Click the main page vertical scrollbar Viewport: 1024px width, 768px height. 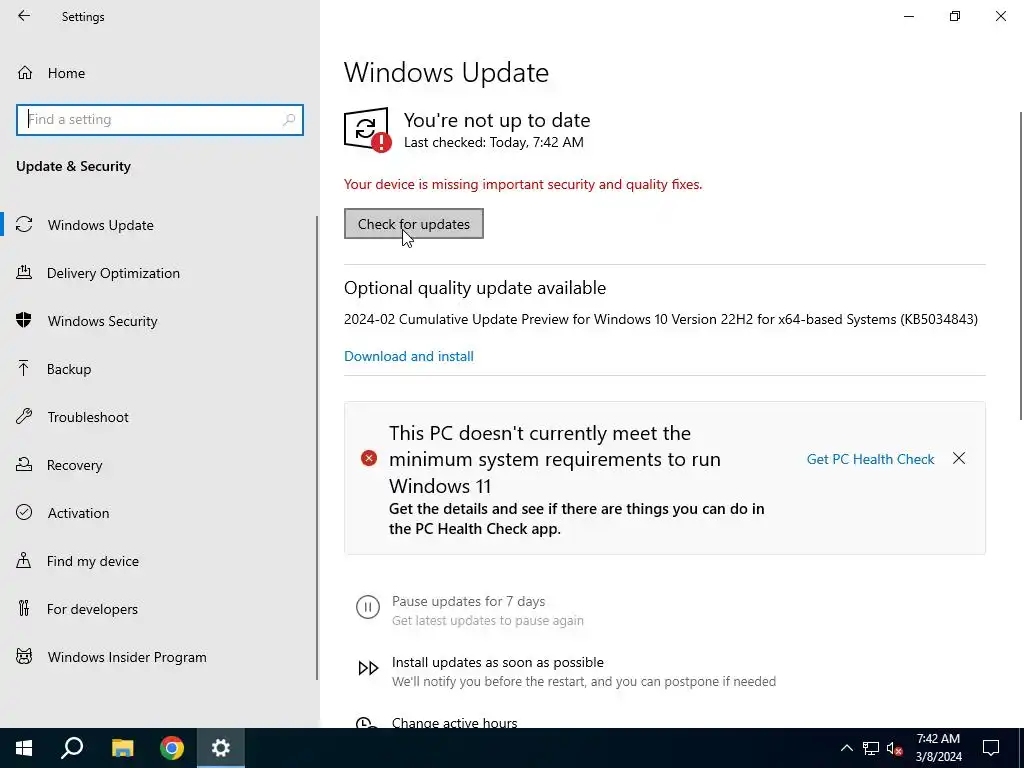[x=1021, y=266]
